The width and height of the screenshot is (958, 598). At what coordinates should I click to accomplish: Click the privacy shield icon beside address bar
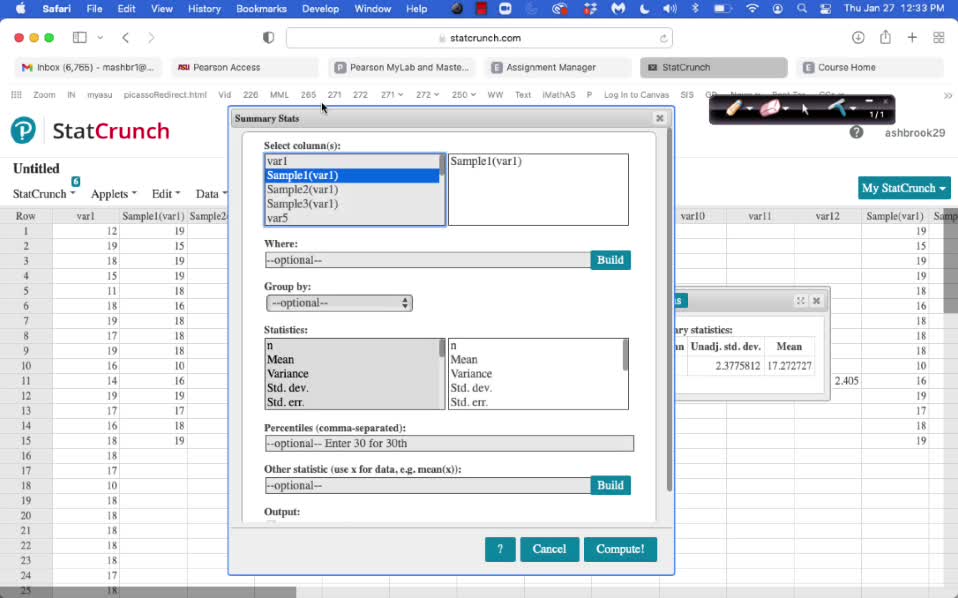coord(268,38)
